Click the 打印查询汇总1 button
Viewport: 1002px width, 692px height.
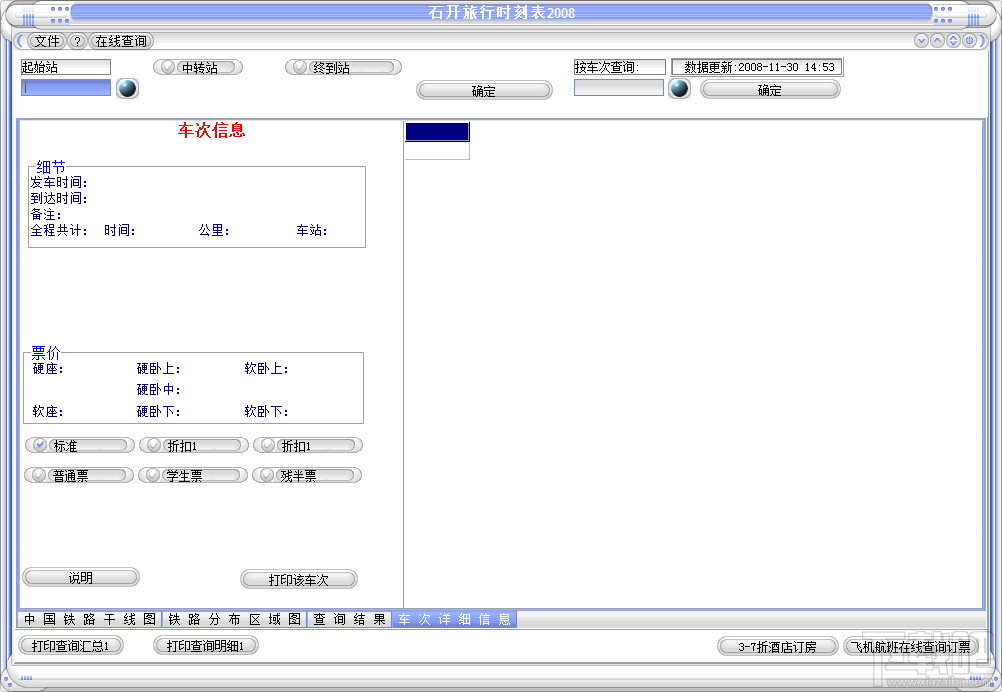[x=70, y=646]
